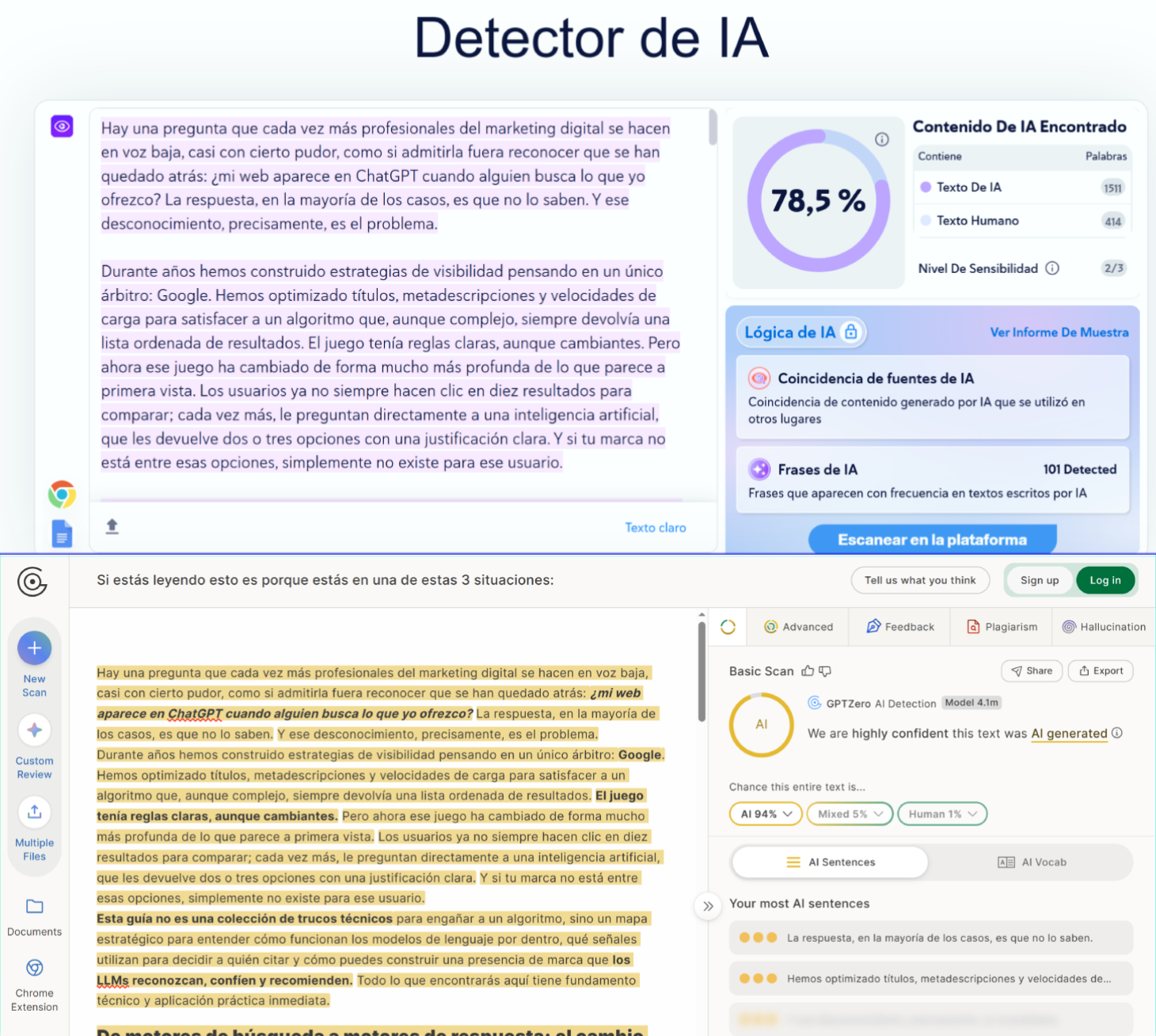1156x1036 pixels.
Task: Click the purple eye logo icon
Action: (x=62, y=126)
